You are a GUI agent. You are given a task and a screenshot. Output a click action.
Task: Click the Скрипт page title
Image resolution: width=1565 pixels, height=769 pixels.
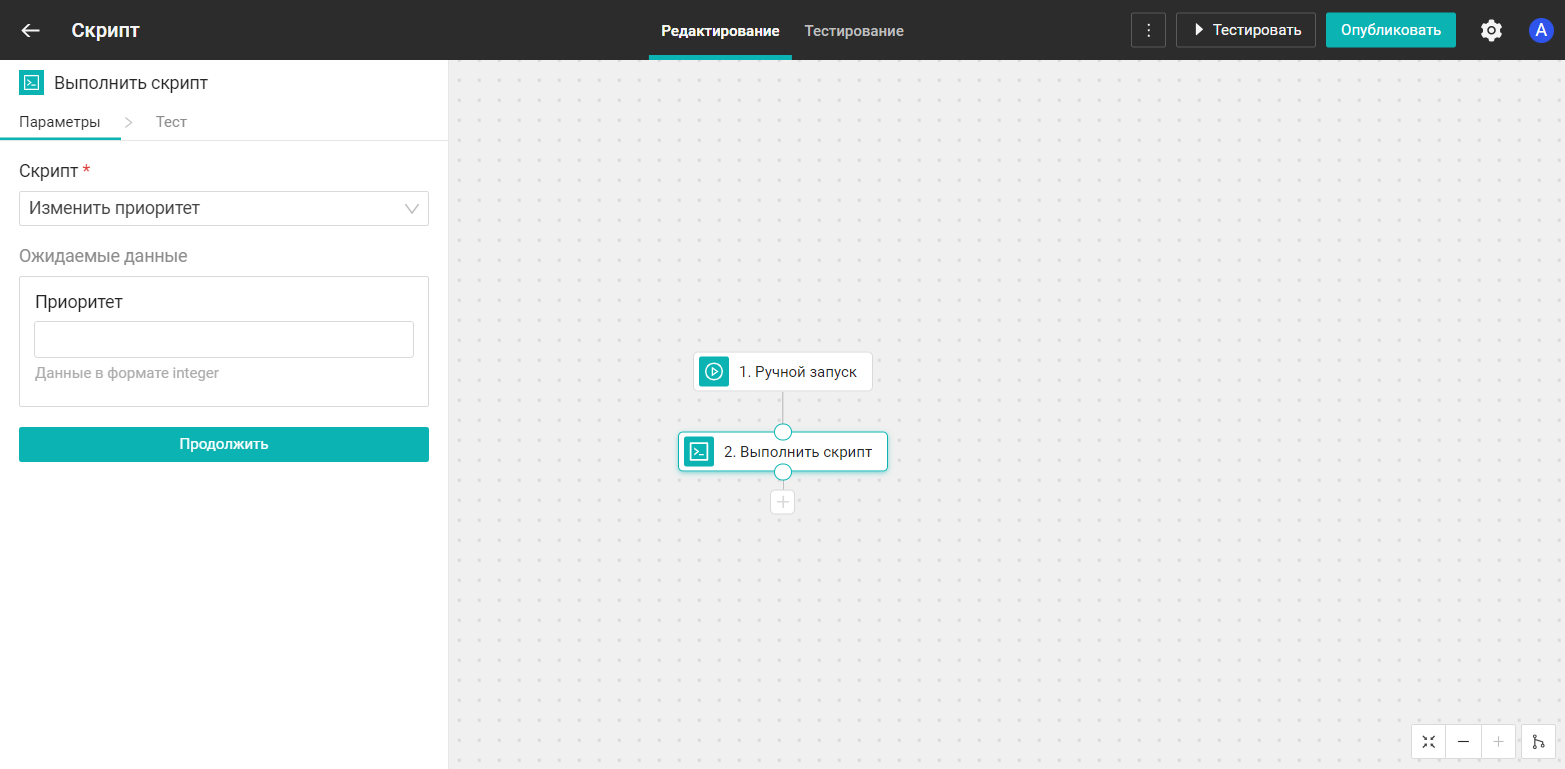point(106,30)
